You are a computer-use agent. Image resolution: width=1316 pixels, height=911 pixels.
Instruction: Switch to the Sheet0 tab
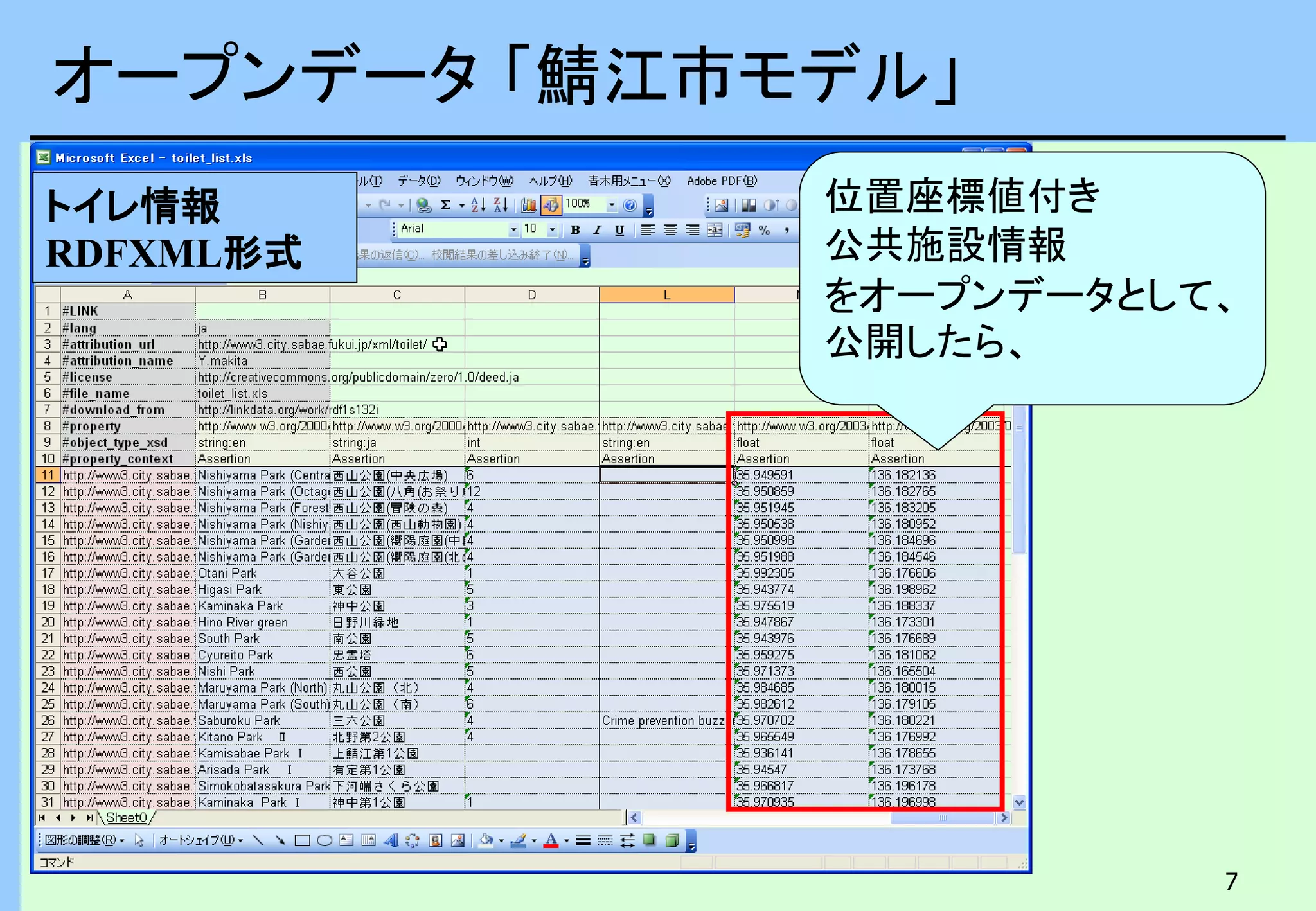coord(127,818)
